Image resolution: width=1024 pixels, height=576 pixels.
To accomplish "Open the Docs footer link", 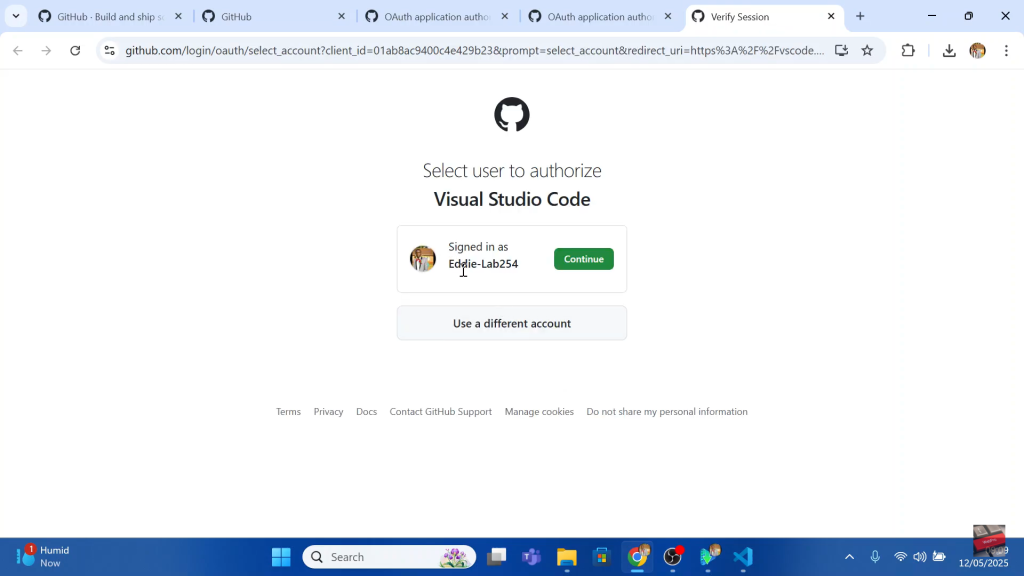I will pyautogui.click(x=366, y=411).
